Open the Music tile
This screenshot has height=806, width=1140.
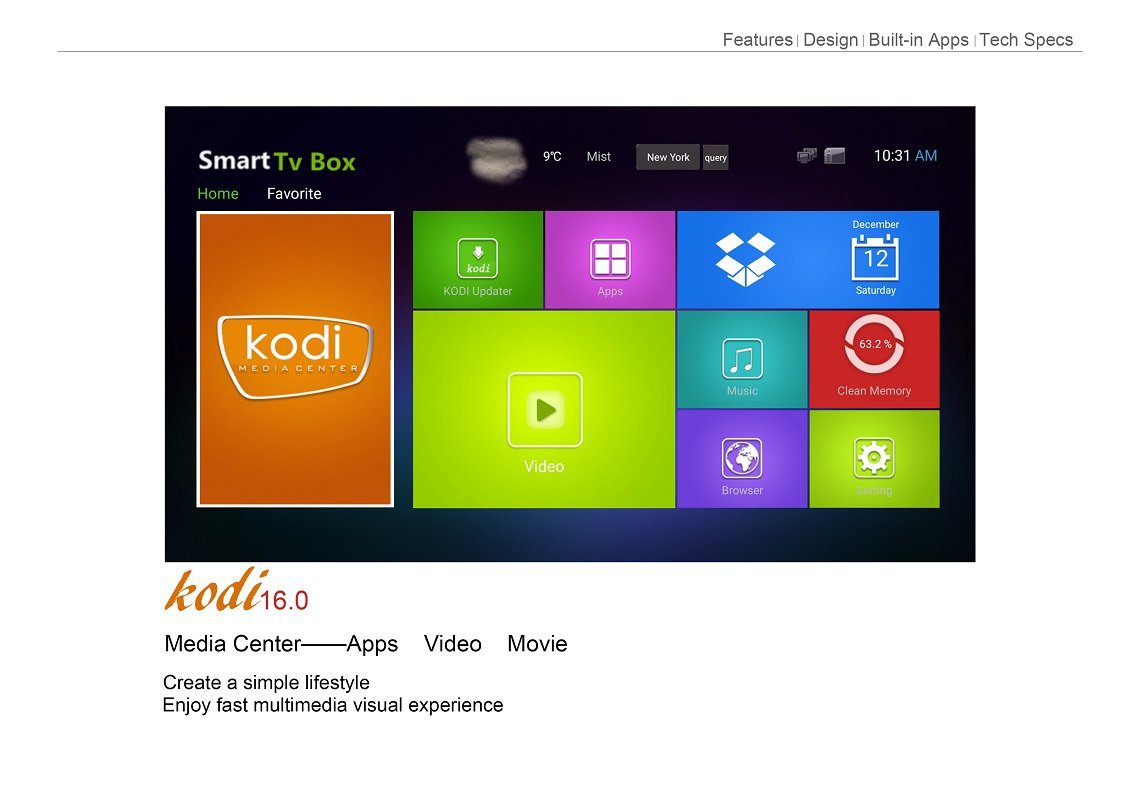point(742,359)
